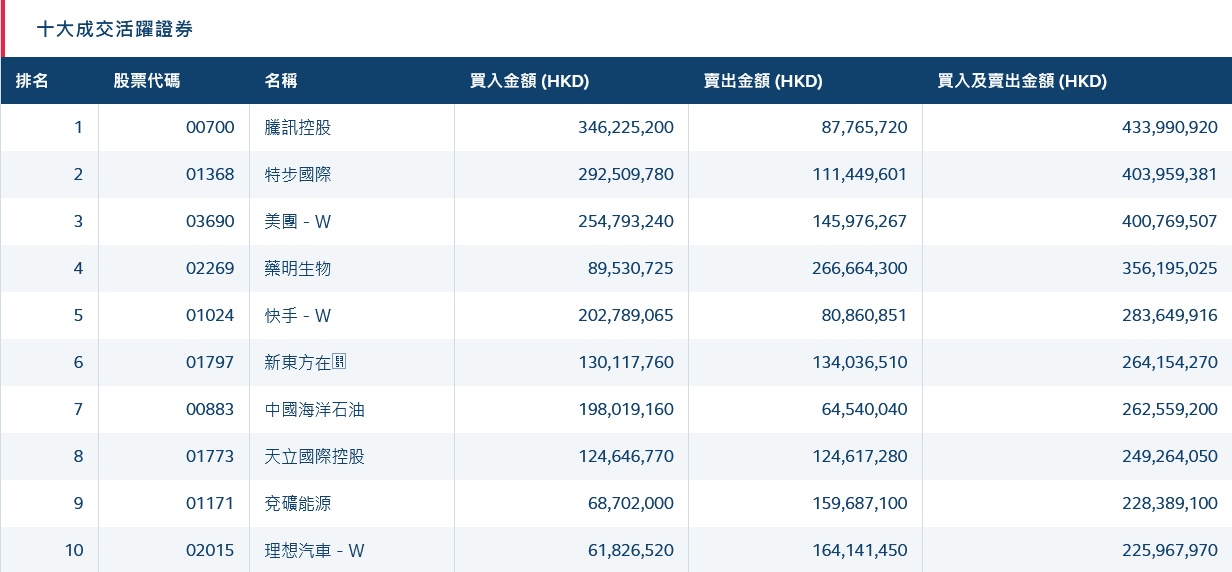This screenshot has width=1232, height=572.
Task: Select stock code 01171
Action: pyautogui.click(x=210, y=503)
